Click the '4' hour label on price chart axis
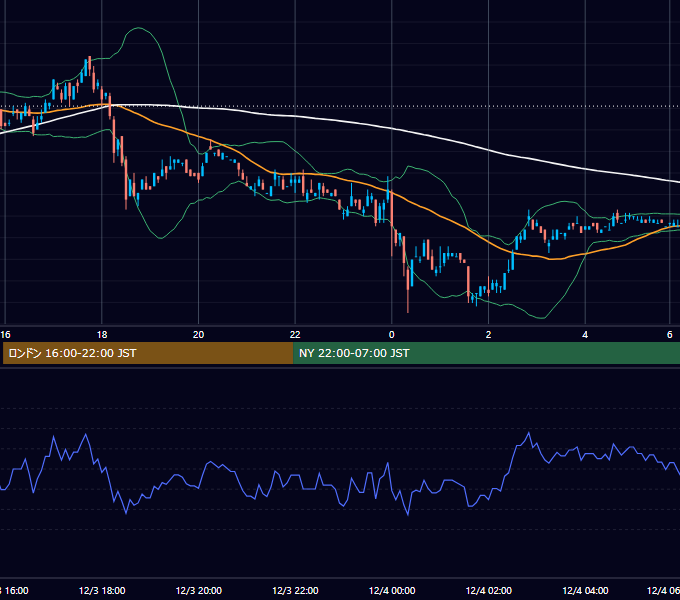Viewport: 680px width, 600px height. (585, 335)
